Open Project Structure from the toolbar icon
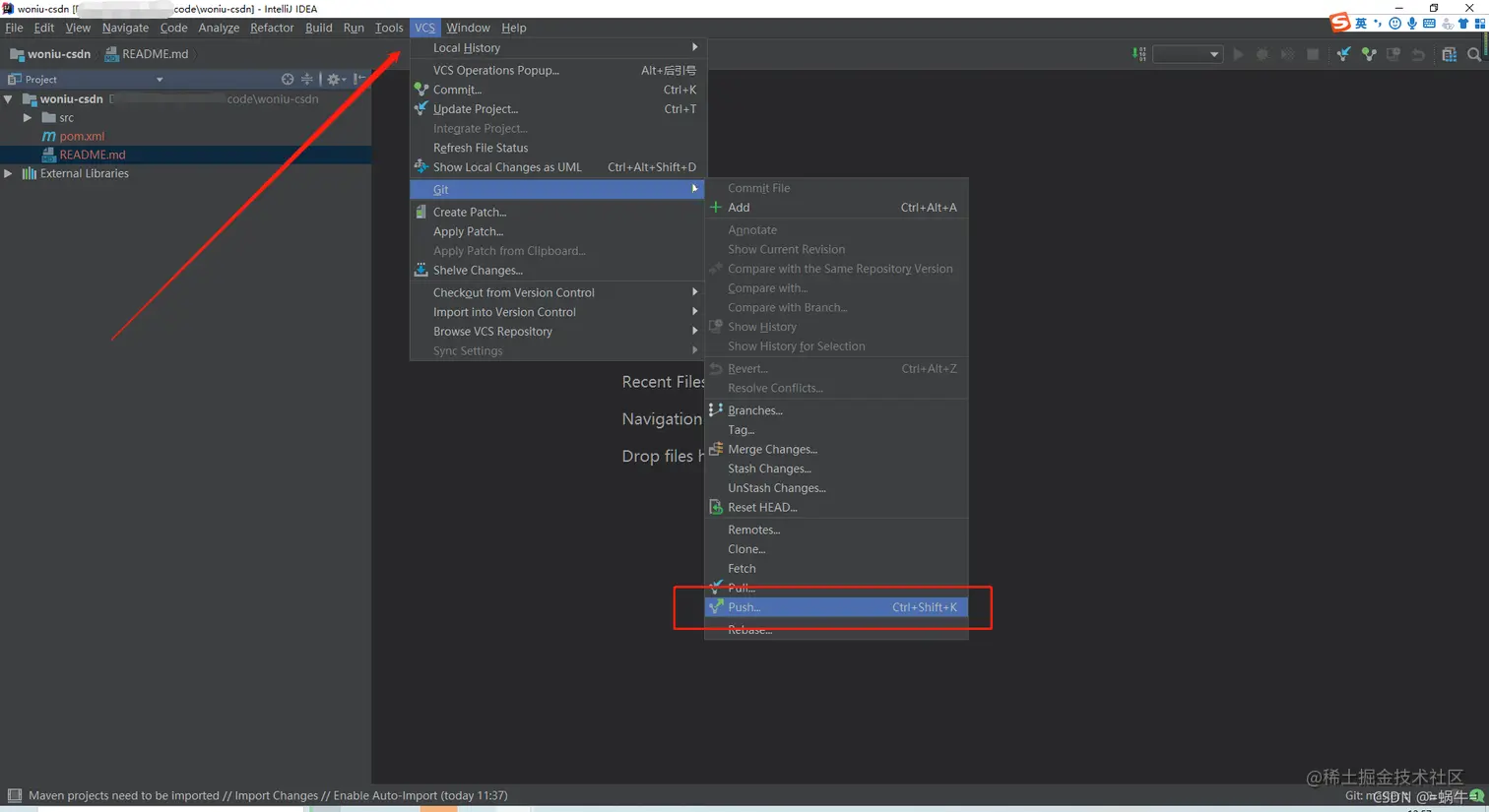This screenshot has width=1489, height=812. [1449, 54]
